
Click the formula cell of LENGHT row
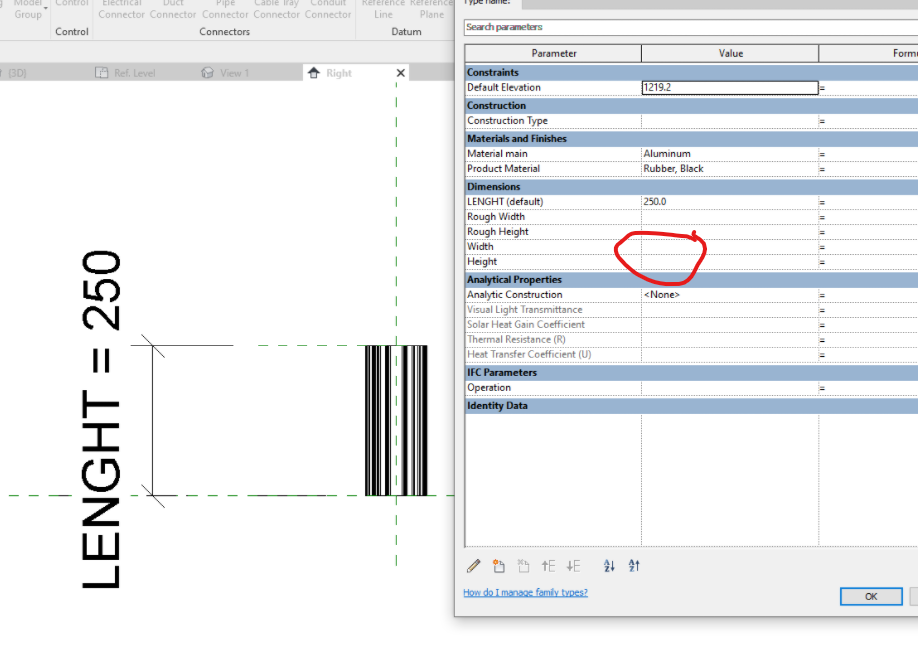[x=868, y=201]
